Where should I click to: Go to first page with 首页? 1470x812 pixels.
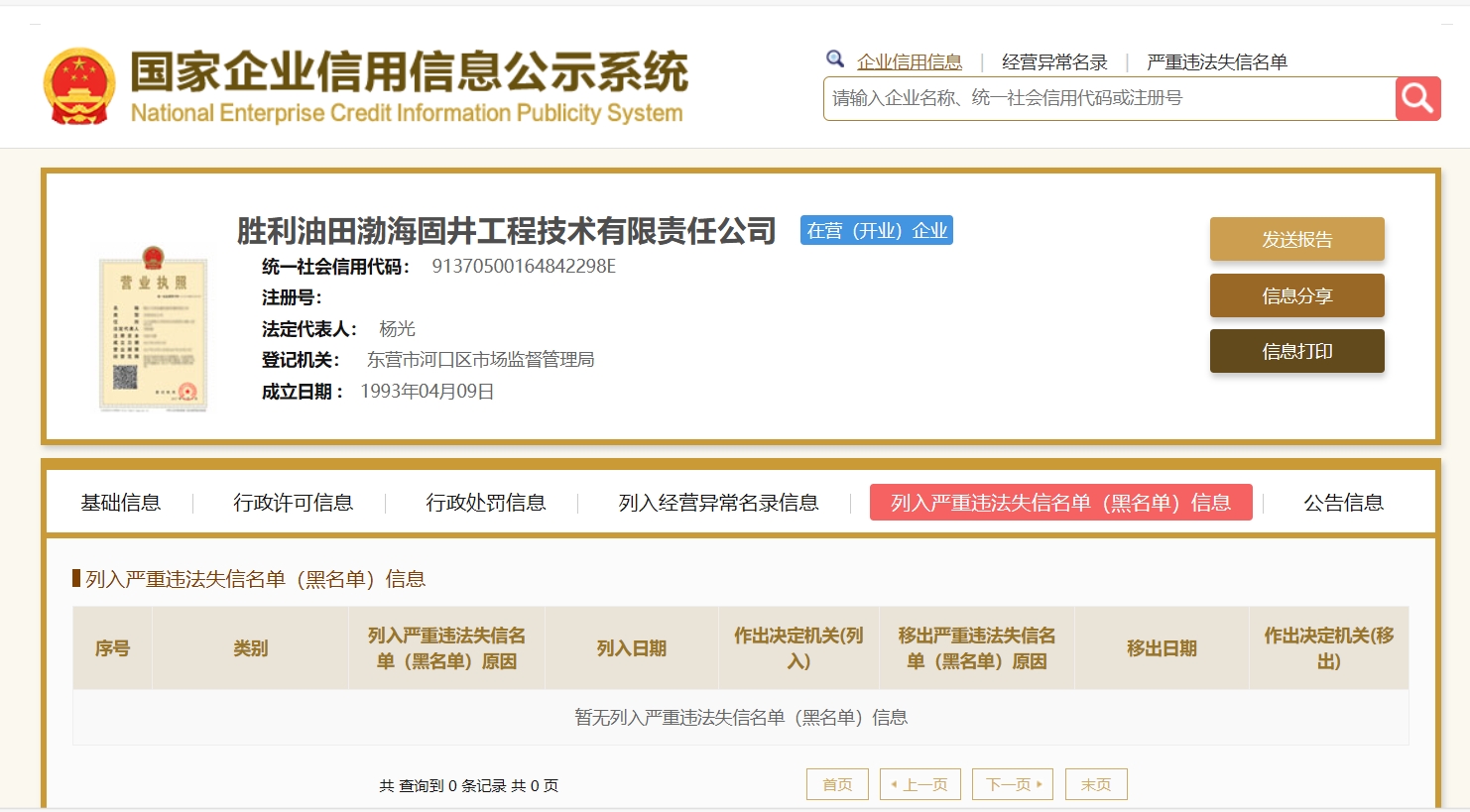pyautogui.click(x=837, y=784)
